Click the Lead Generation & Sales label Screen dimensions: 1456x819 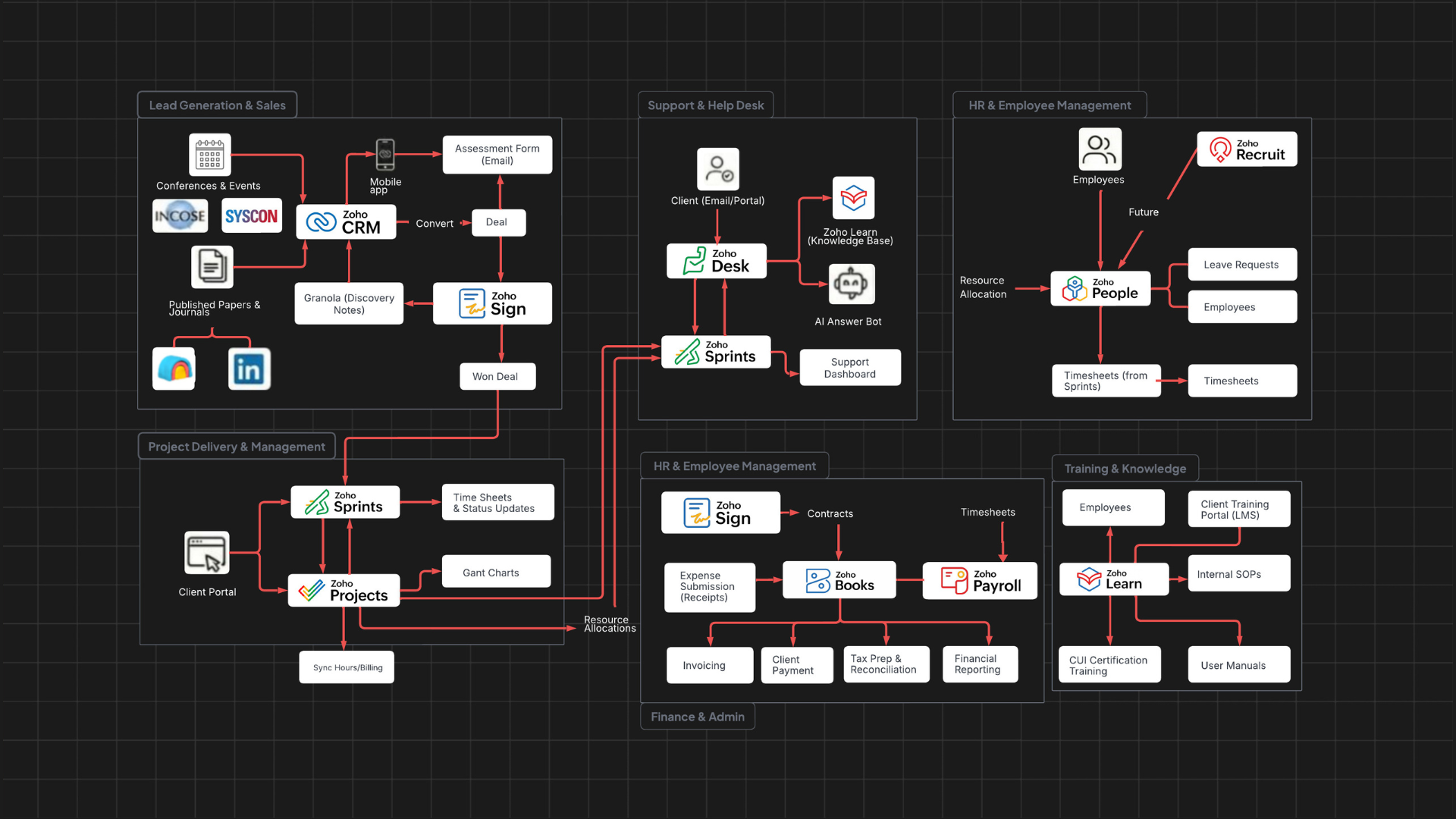pyautogui.click(x=217, y=105)
